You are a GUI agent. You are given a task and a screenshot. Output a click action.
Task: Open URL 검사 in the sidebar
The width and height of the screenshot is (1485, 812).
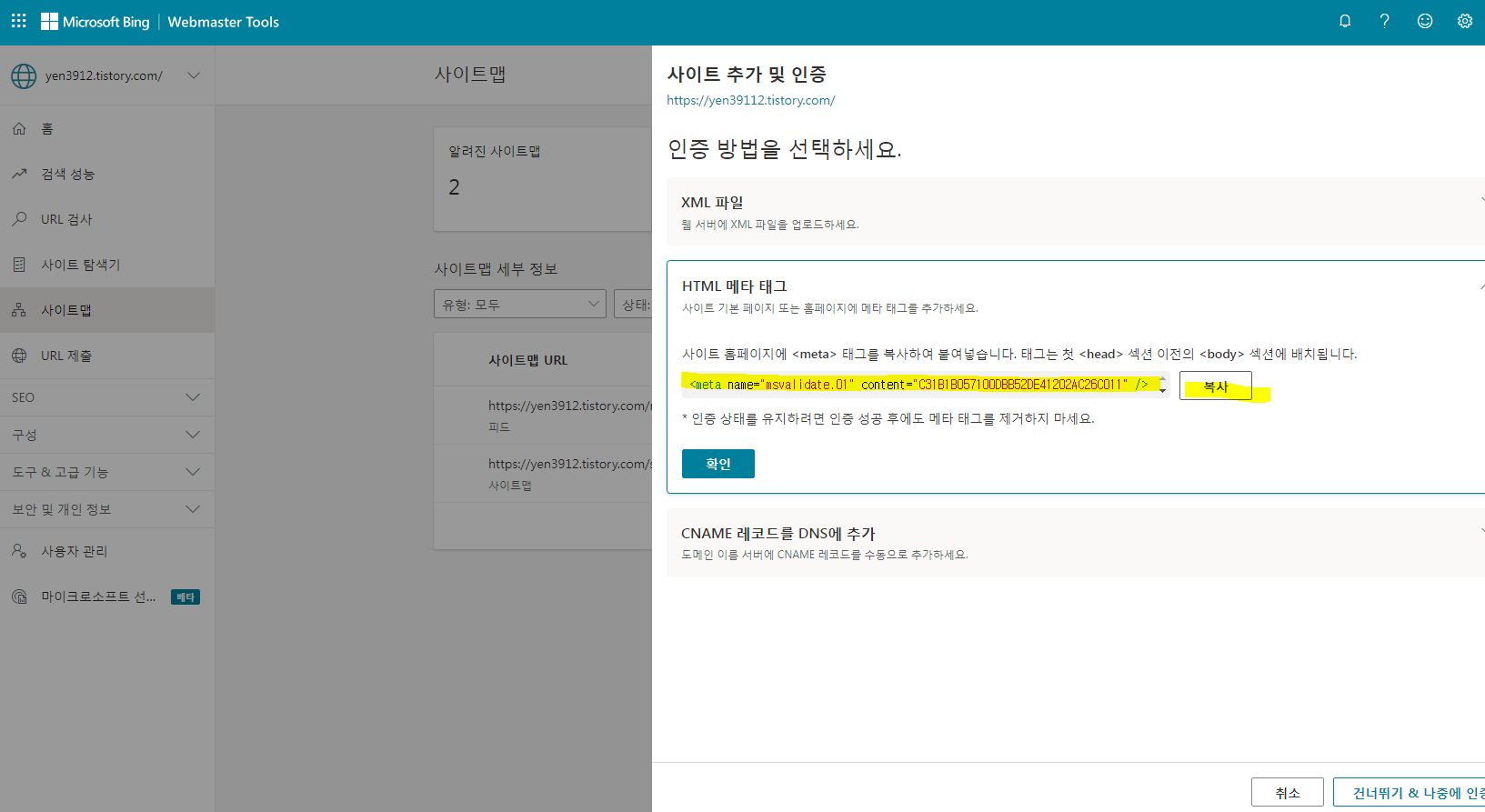coord(107,219)
